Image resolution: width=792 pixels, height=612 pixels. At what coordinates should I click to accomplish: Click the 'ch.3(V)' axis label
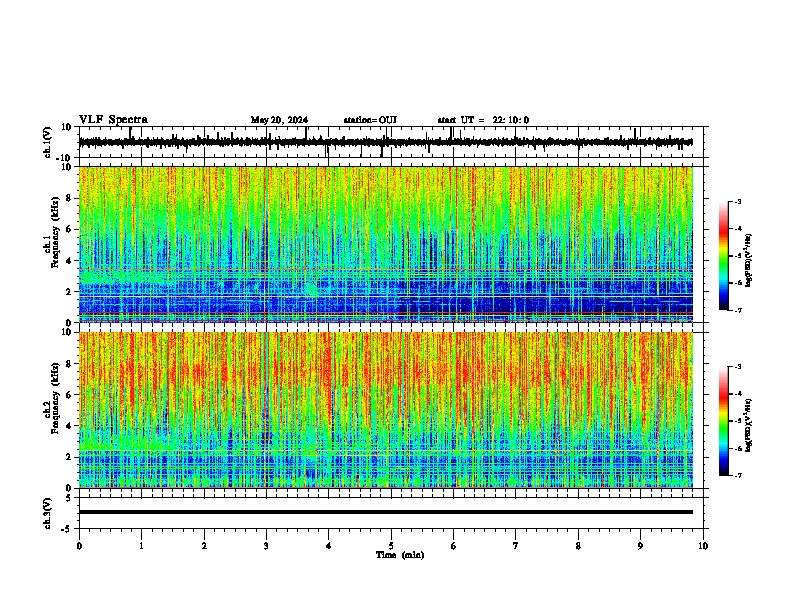point(48,513)
